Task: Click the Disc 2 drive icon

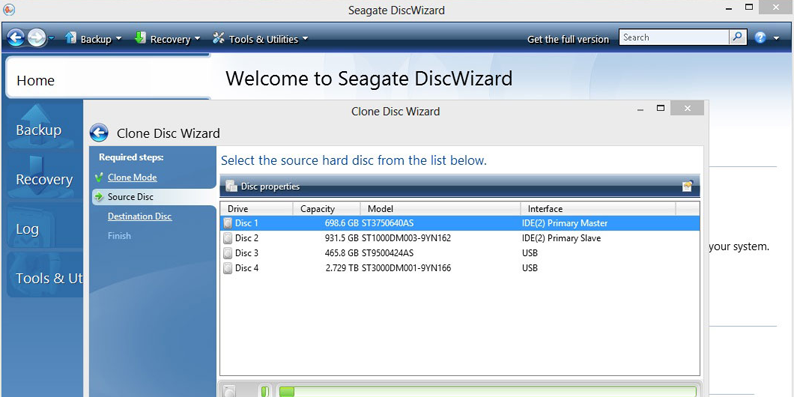Action: [x=228, y=238]
